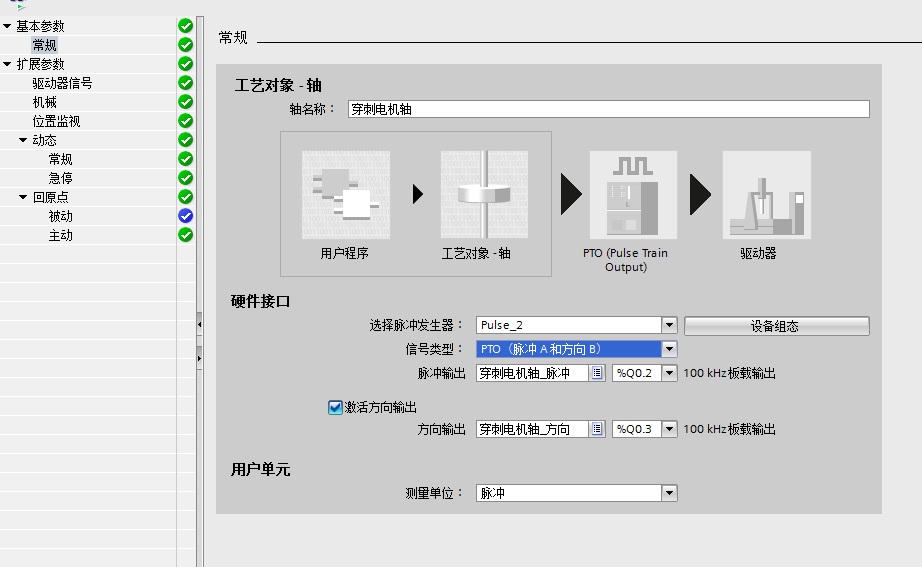Click the 用户程序 diagram image
Viewport: 922px width, 567px height.
coord(346,195)
